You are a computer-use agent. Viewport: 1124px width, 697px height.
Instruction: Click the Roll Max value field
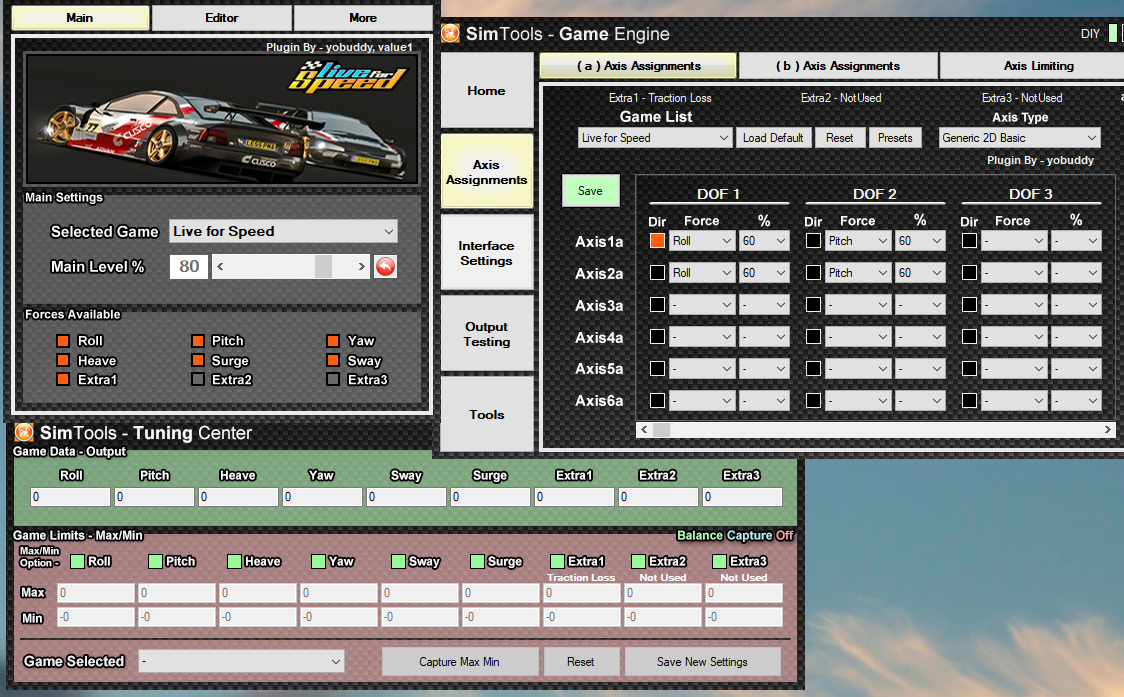coord(95,593)
